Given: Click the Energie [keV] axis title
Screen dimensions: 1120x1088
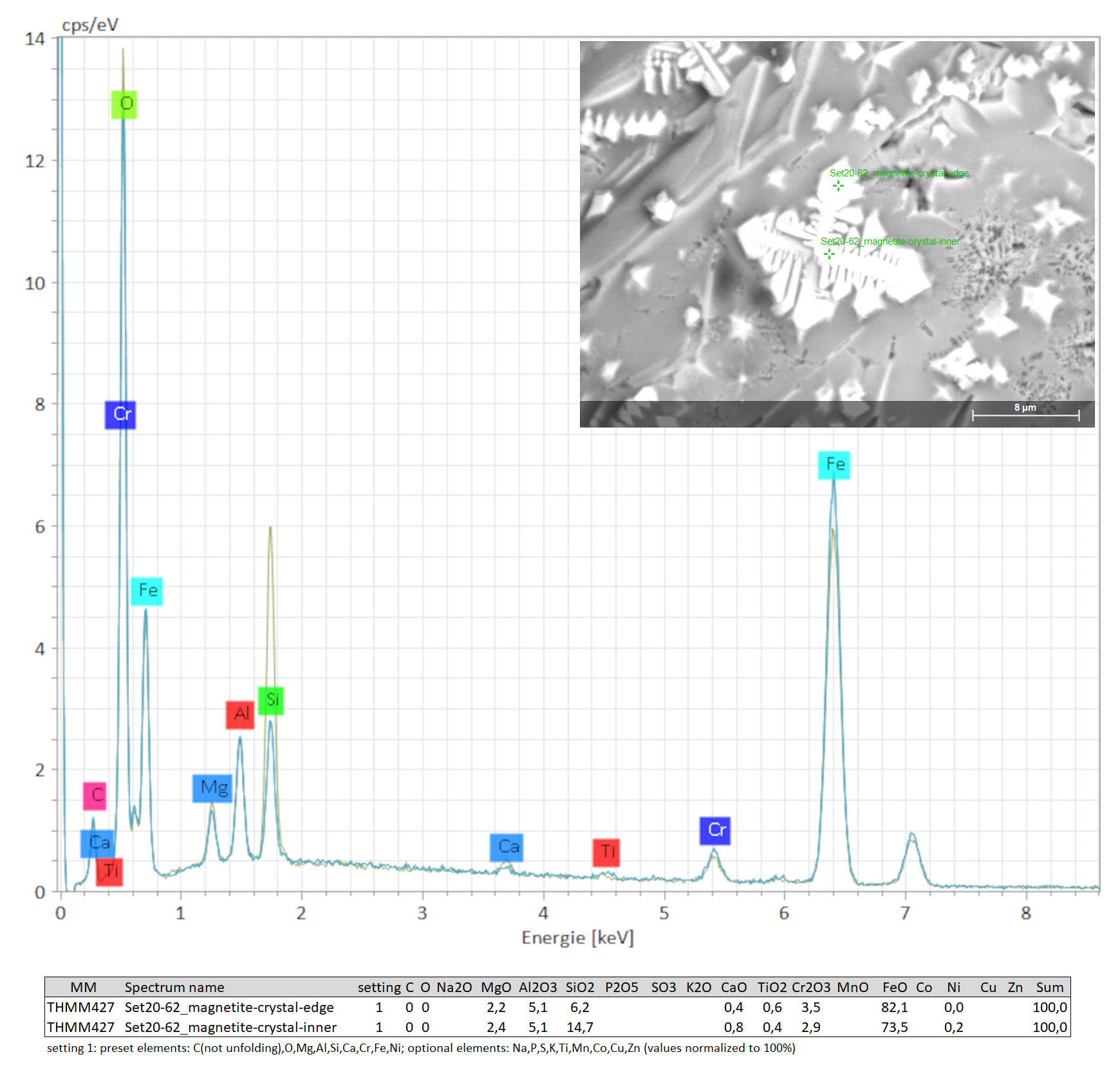Looking at the screenshot, I should [577, 938].
